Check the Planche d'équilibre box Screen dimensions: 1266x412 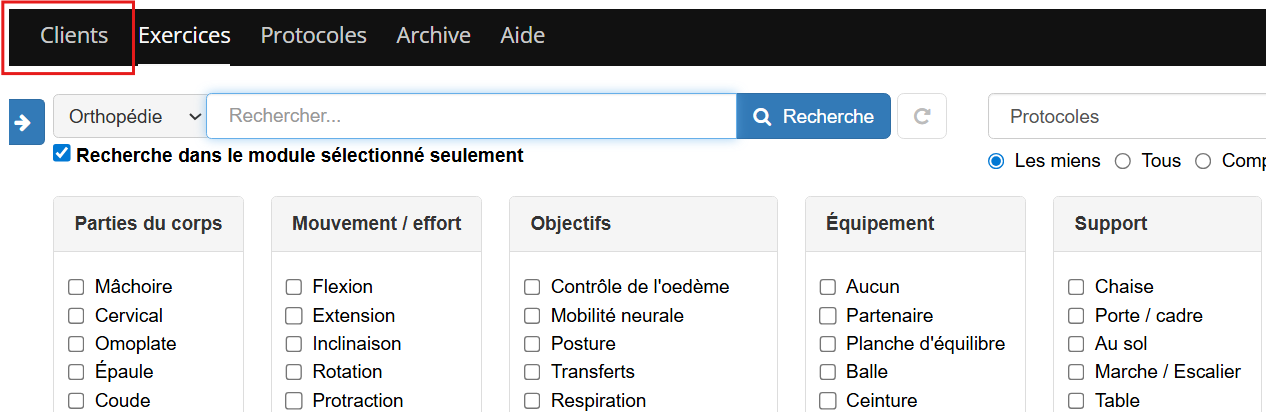[x=828, y=344]
